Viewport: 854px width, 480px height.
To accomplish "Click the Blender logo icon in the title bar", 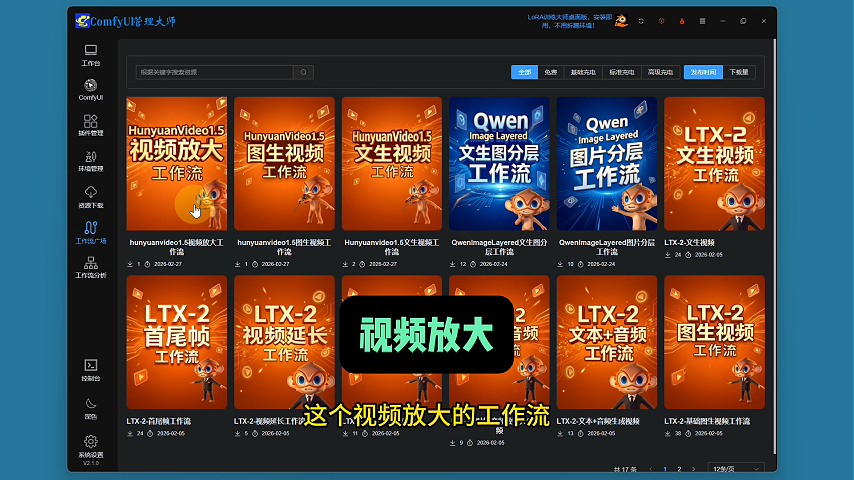I will 621,21.
